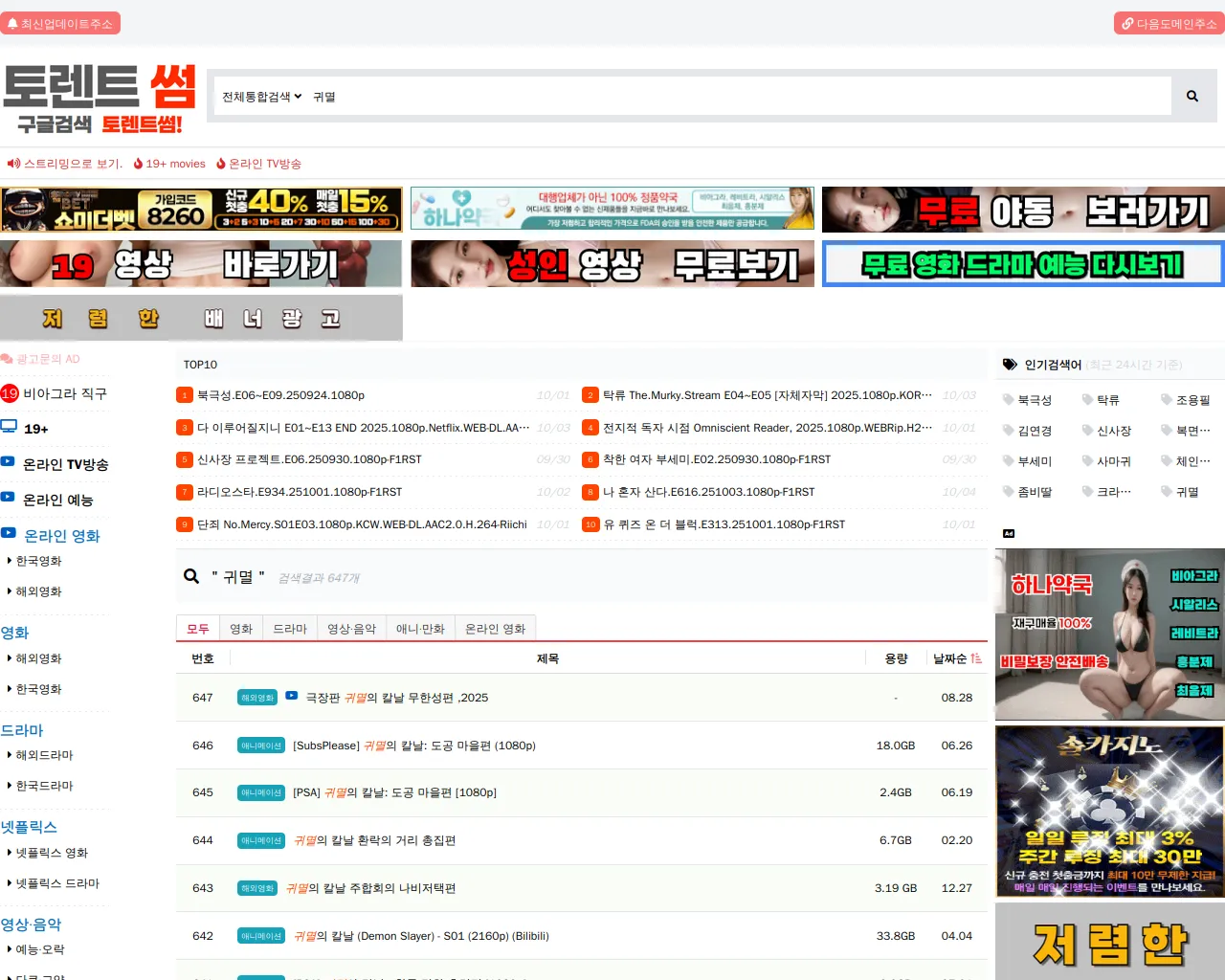
Task: Open the 전체통합검색 category dropdown
Action: 261,97
